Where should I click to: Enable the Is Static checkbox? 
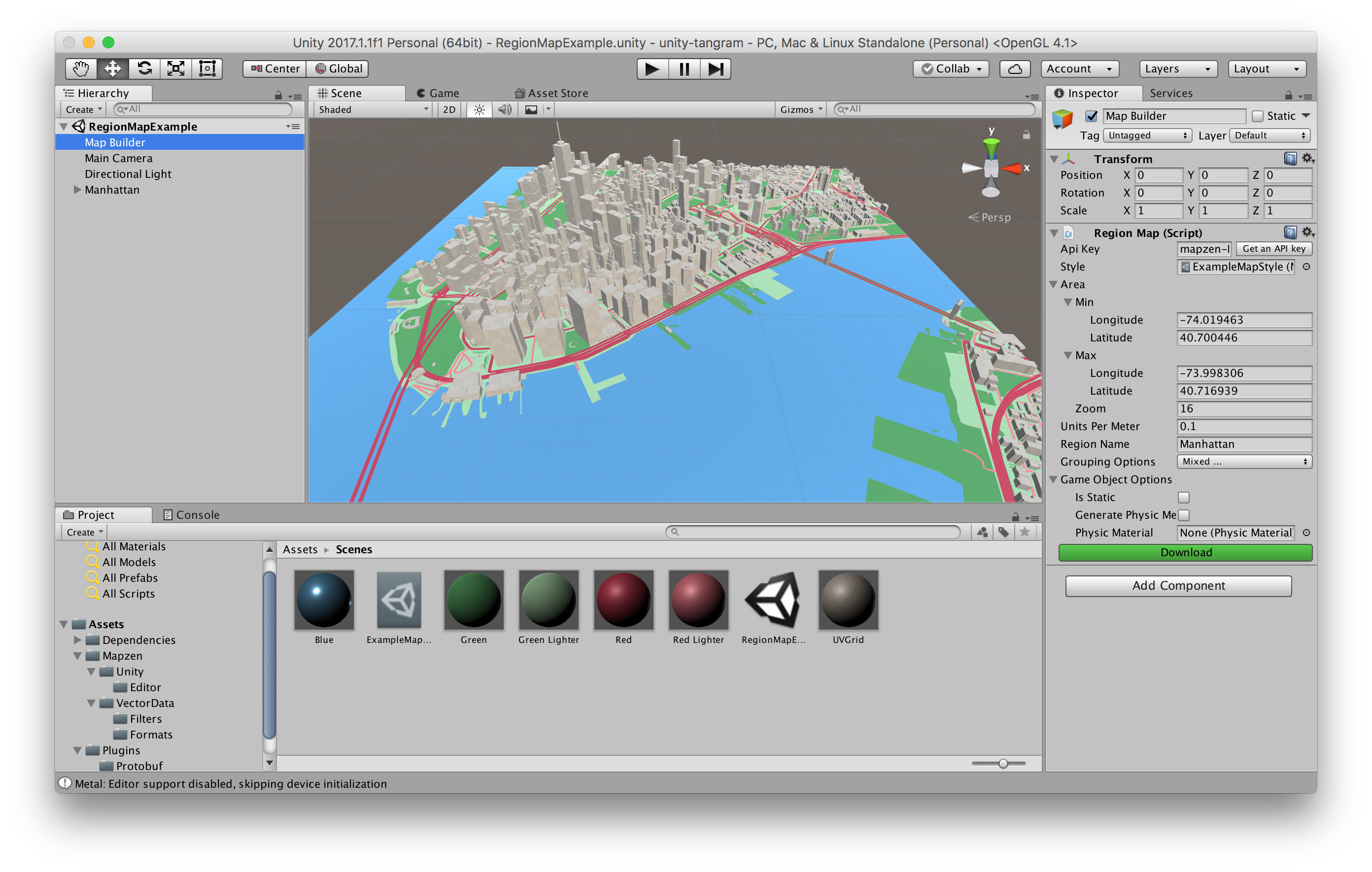1183,497
